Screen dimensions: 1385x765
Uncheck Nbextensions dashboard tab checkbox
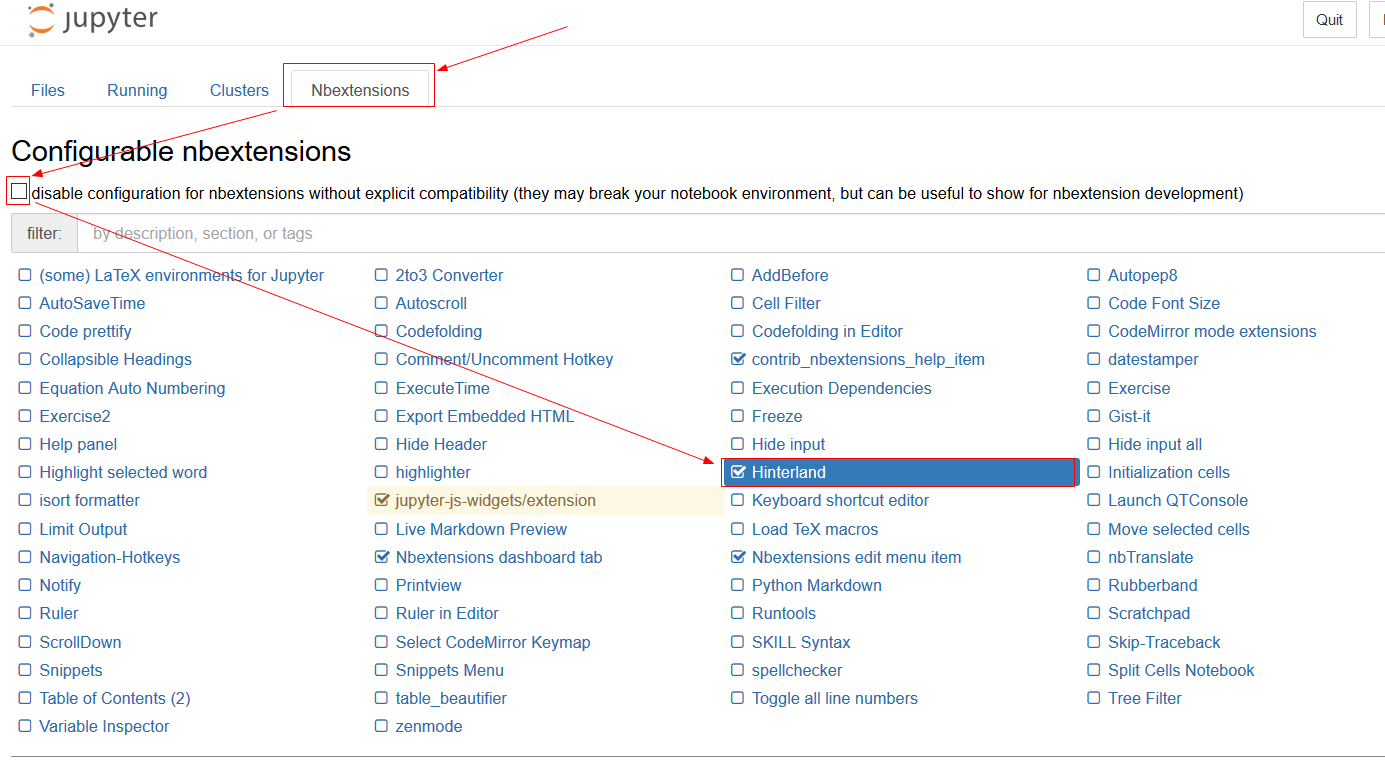[x=381, y=557]
